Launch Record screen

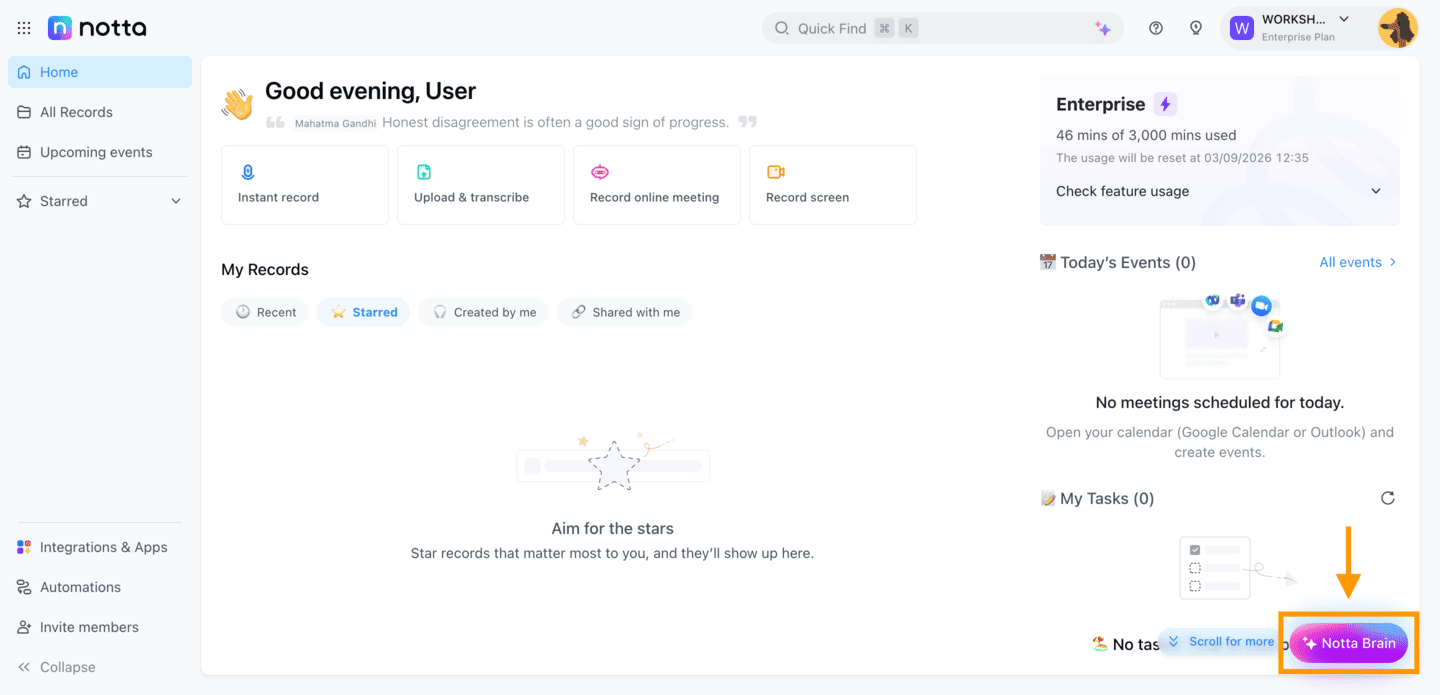pyautogui.click(x=833, y=185)
